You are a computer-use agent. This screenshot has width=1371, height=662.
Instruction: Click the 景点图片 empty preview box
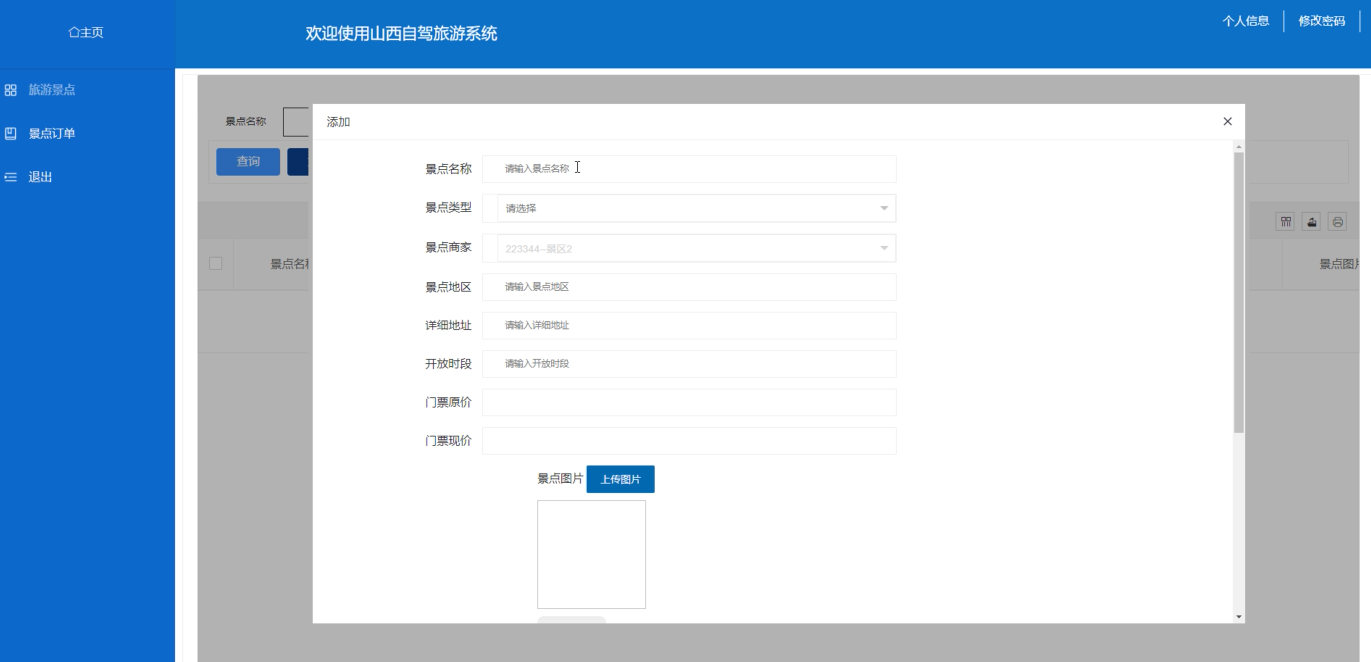tap(591, 554)
